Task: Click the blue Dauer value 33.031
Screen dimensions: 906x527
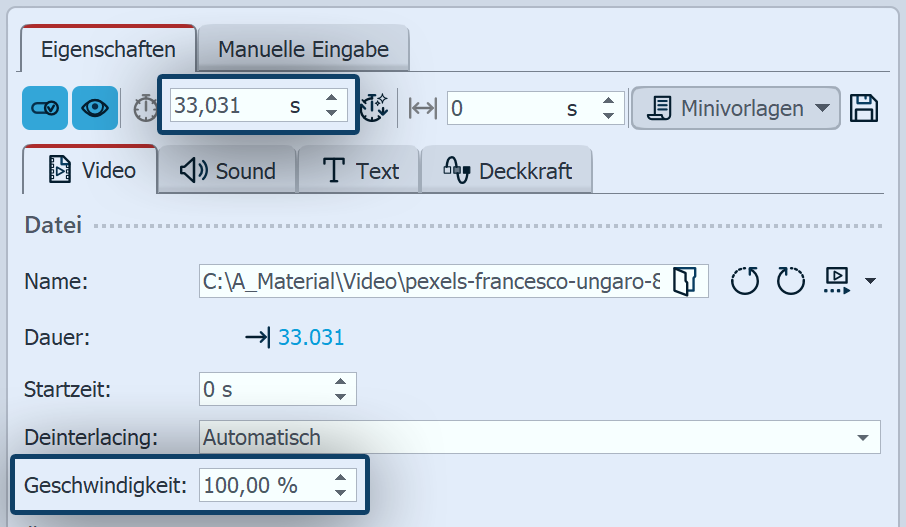Action: (310, 338)
